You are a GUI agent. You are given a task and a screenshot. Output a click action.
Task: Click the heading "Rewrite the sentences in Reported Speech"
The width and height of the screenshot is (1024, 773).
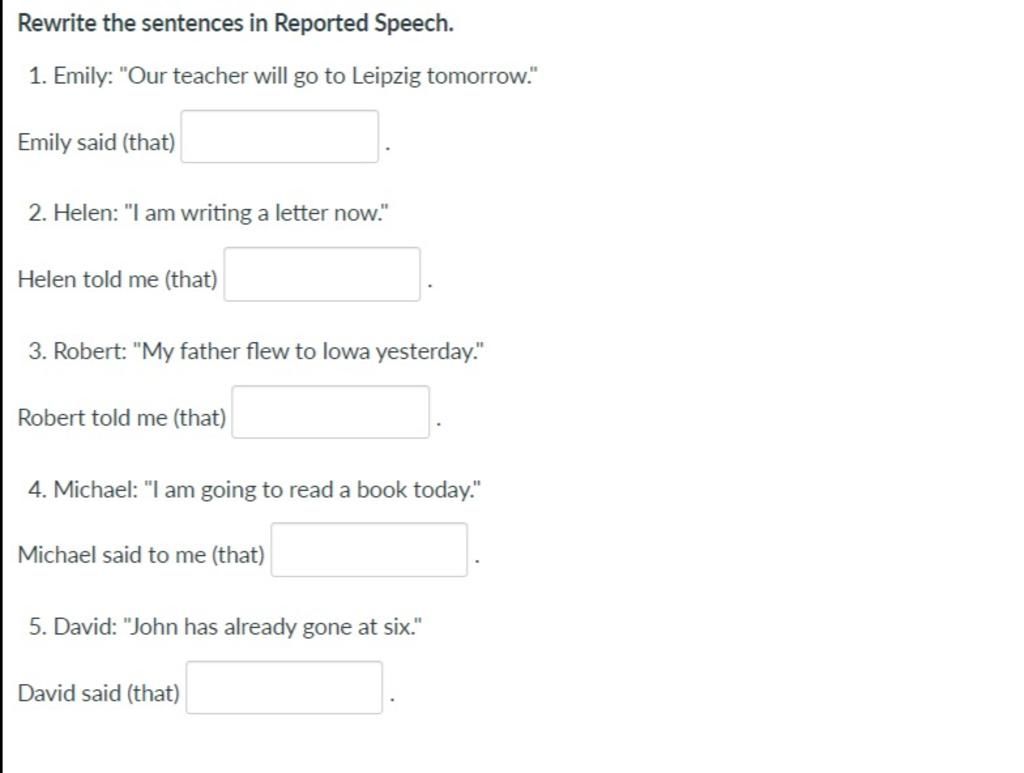pos(235,23)
